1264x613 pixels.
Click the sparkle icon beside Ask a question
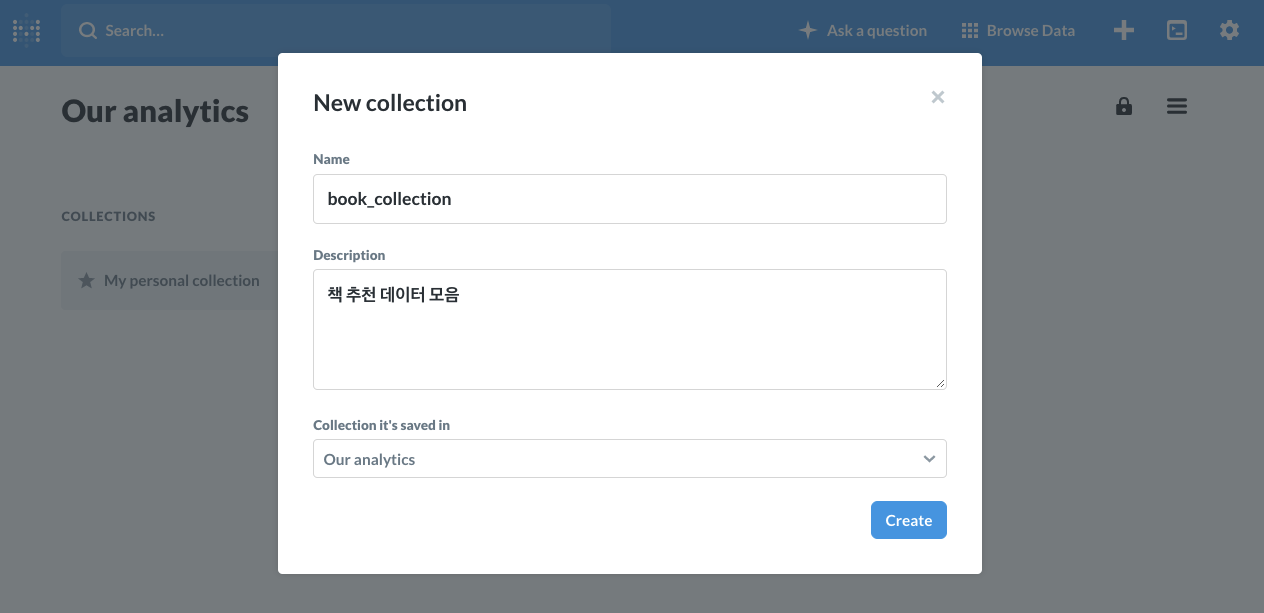pos(808,31)
